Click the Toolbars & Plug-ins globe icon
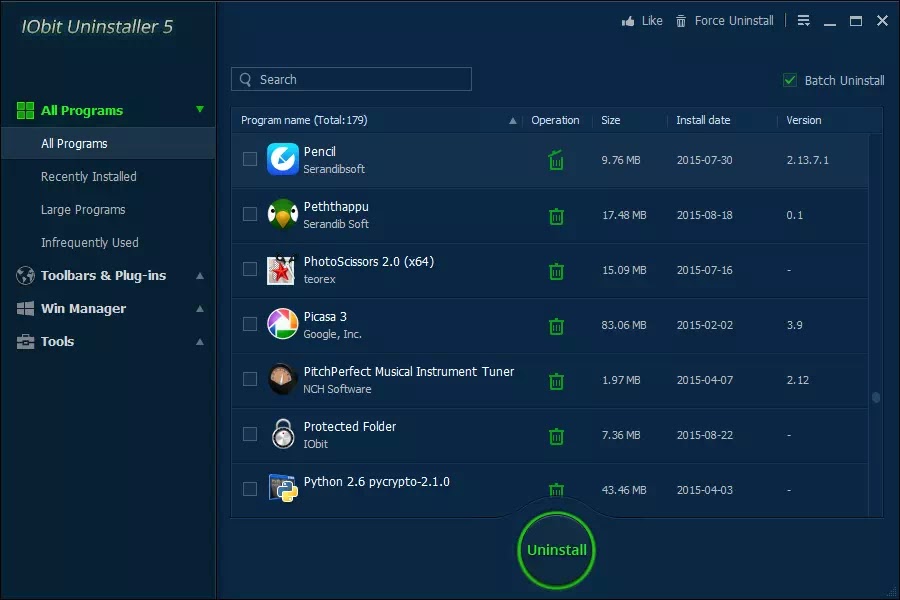 point(25,276)
